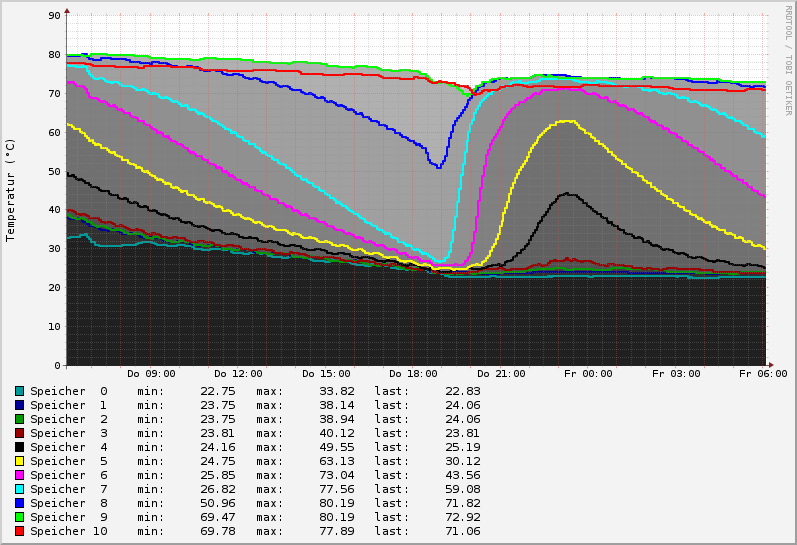Click the teal Speicher 0 legend swatch
This screenshot has width=797, height=545.
[19, 391]
